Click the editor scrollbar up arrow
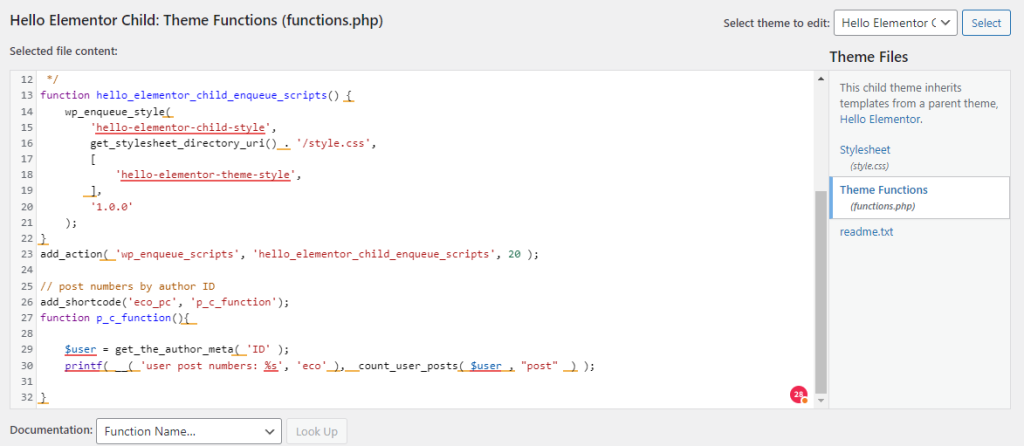 (x=821, y=77)
